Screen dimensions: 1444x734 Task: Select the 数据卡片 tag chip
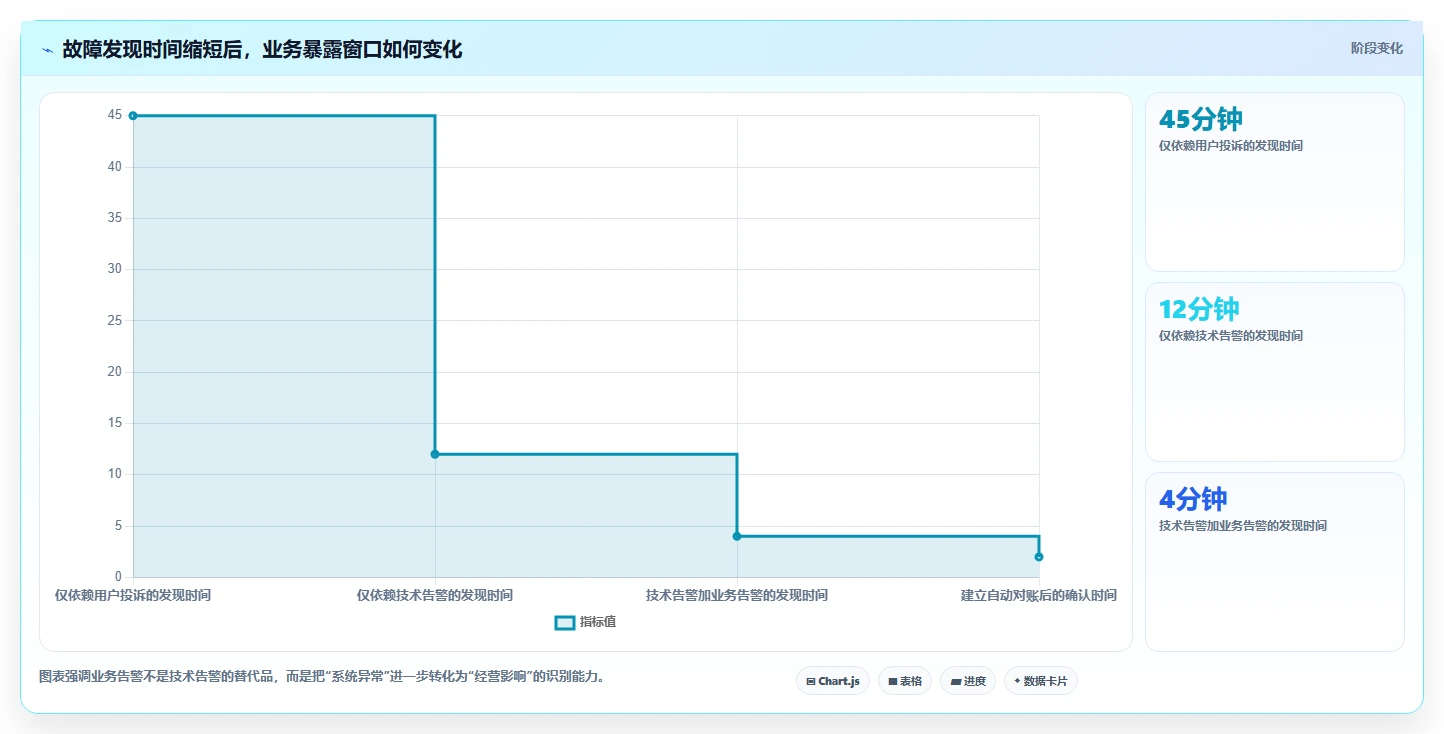coord(1041,681)
